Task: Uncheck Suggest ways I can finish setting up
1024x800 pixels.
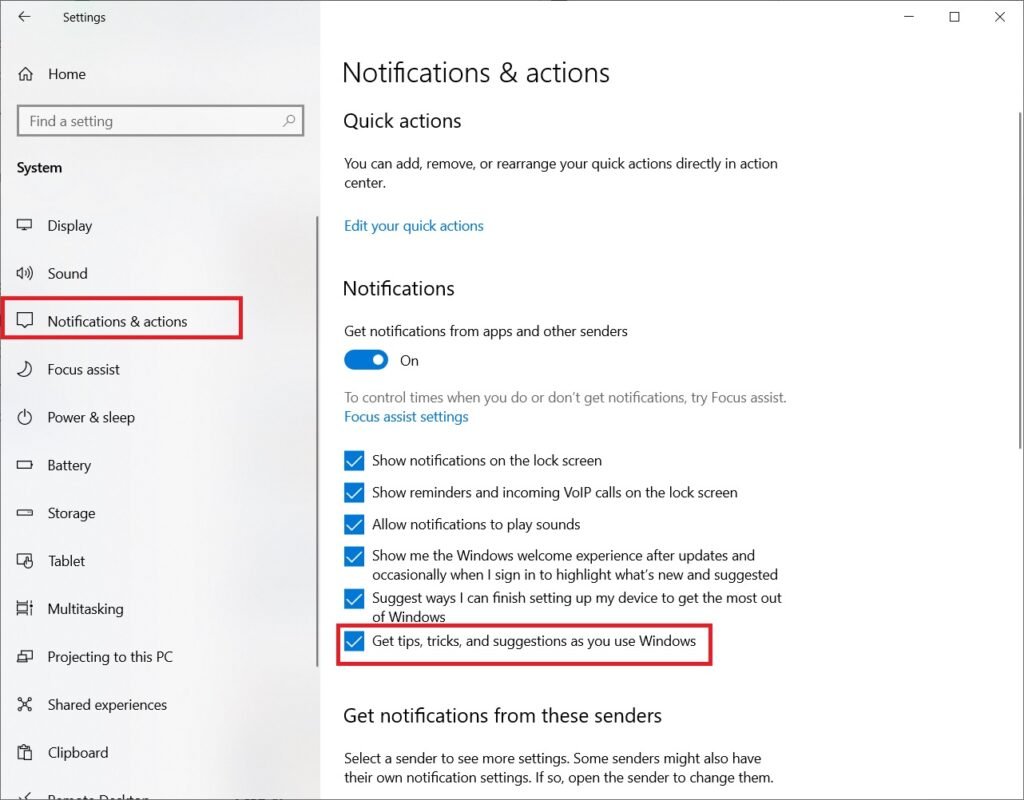Action: coord(354,598)
